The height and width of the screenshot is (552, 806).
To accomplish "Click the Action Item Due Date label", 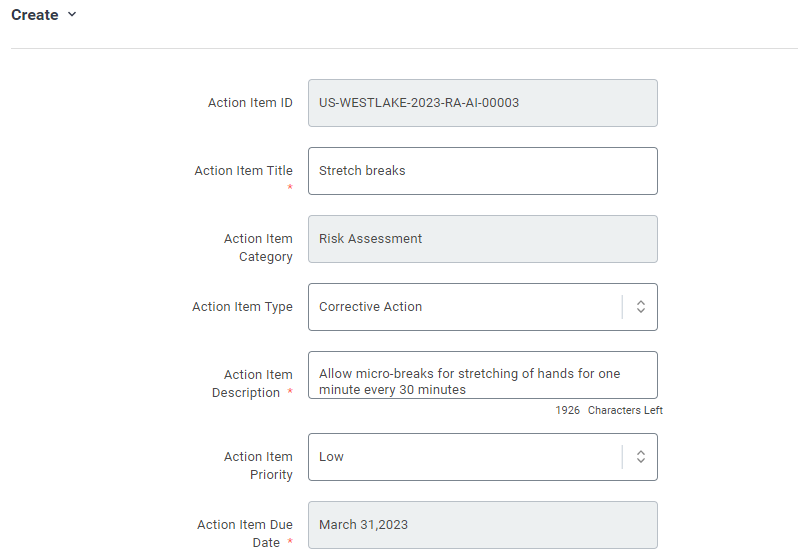I will pos(245,533).
